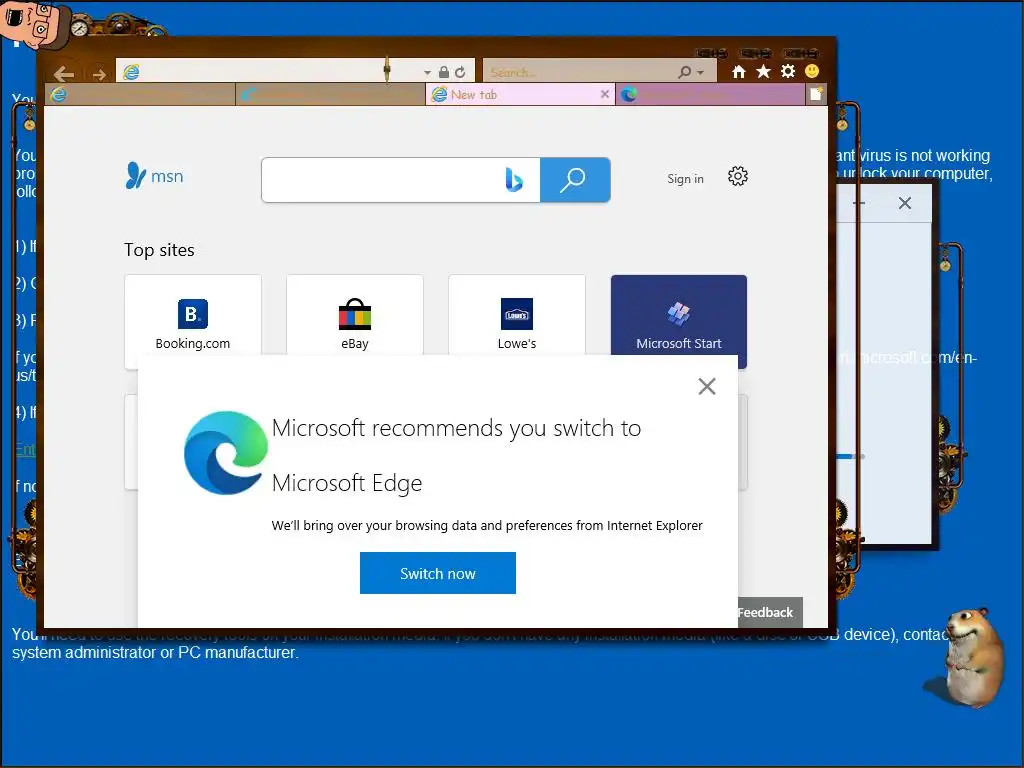Click the blue search magnifier button

pyautogui.click(x=575, y=180)
